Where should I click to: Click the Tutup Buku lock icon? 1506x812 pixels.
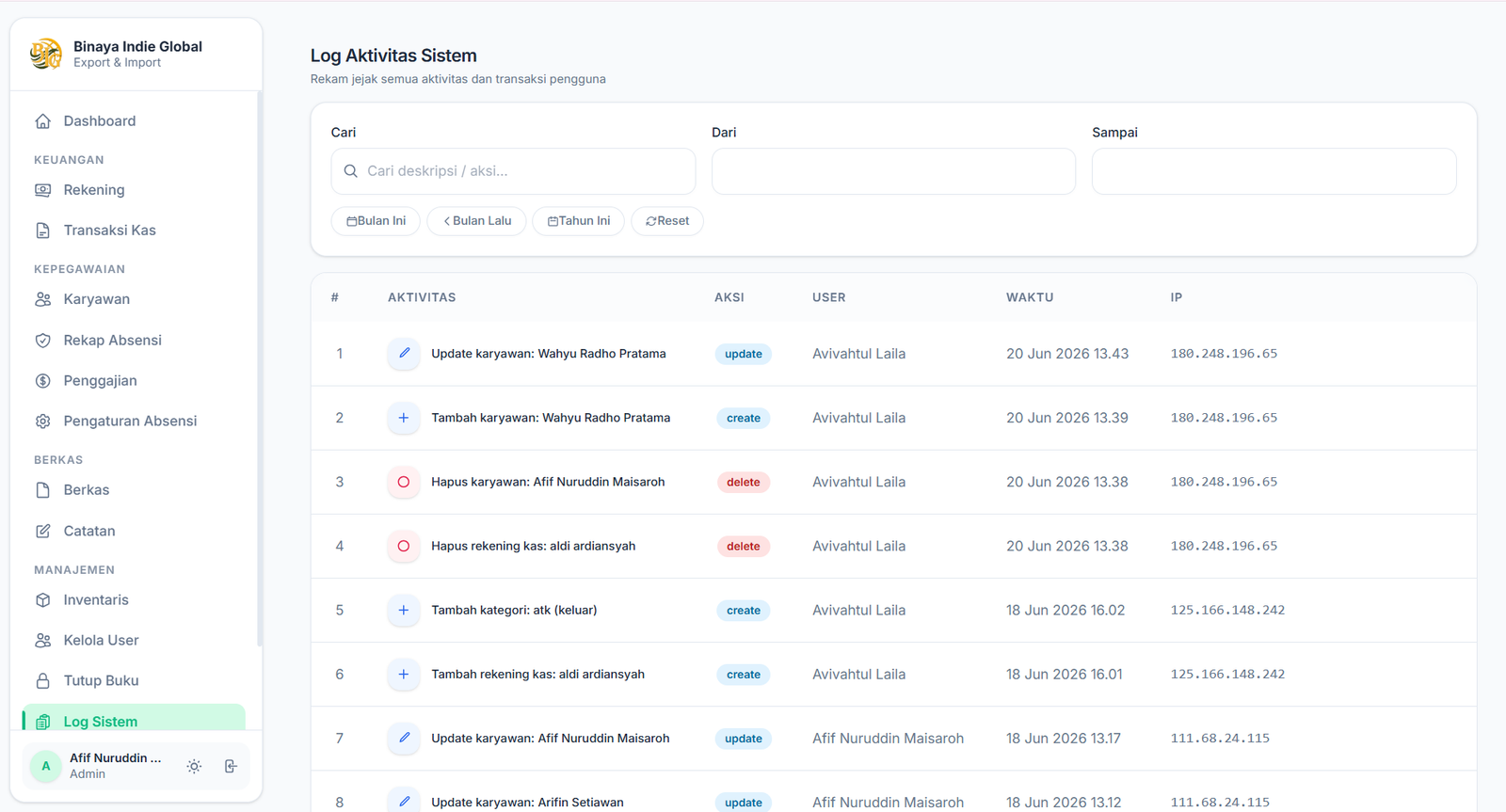click(42, 681)
